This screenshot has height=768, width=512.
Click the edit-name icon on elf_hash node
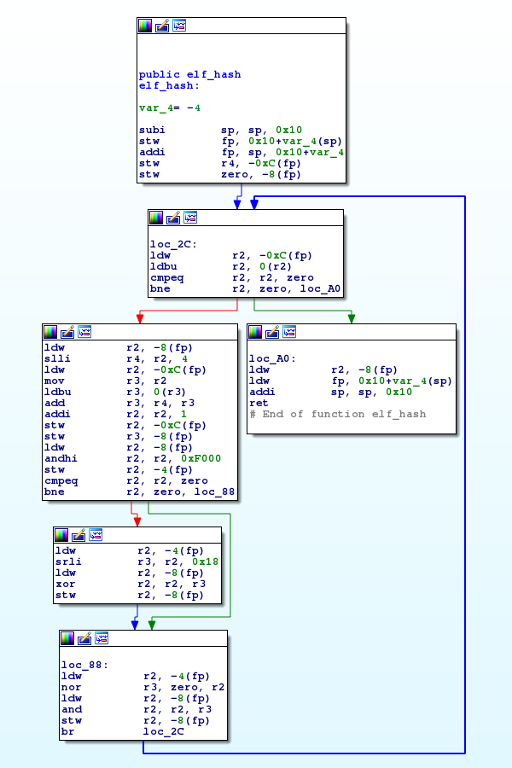coord(162,25)
